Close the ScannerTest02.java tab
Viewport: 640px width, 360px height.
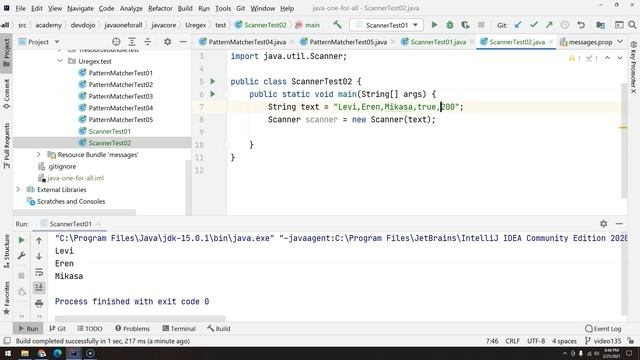point(551,42)
